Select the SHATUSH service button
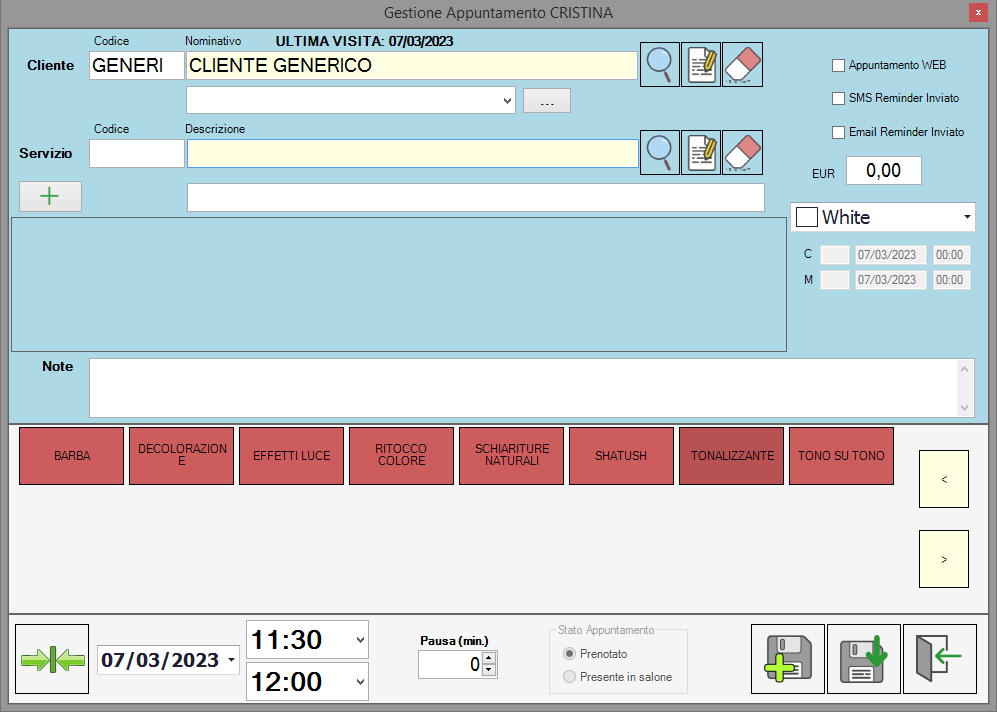 pos(621,456)
